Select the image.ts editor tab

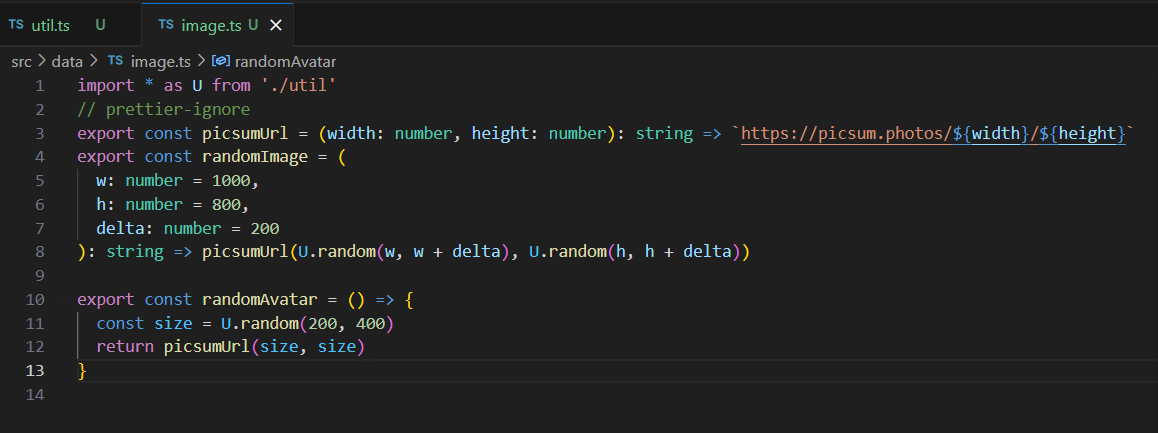217,25
